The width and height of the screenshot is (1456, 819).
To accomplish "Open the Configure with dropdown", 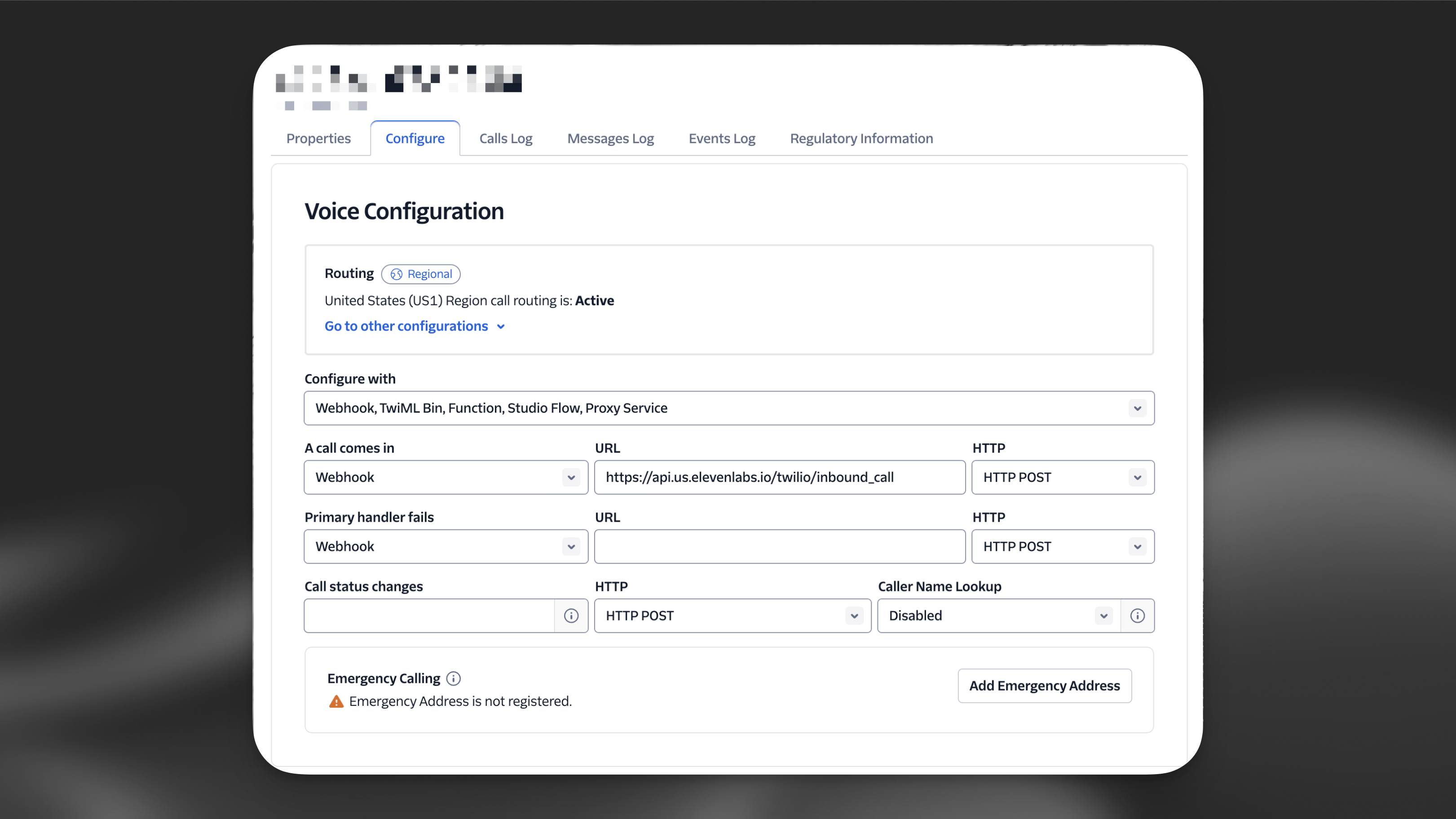I will pos(1137,408).
